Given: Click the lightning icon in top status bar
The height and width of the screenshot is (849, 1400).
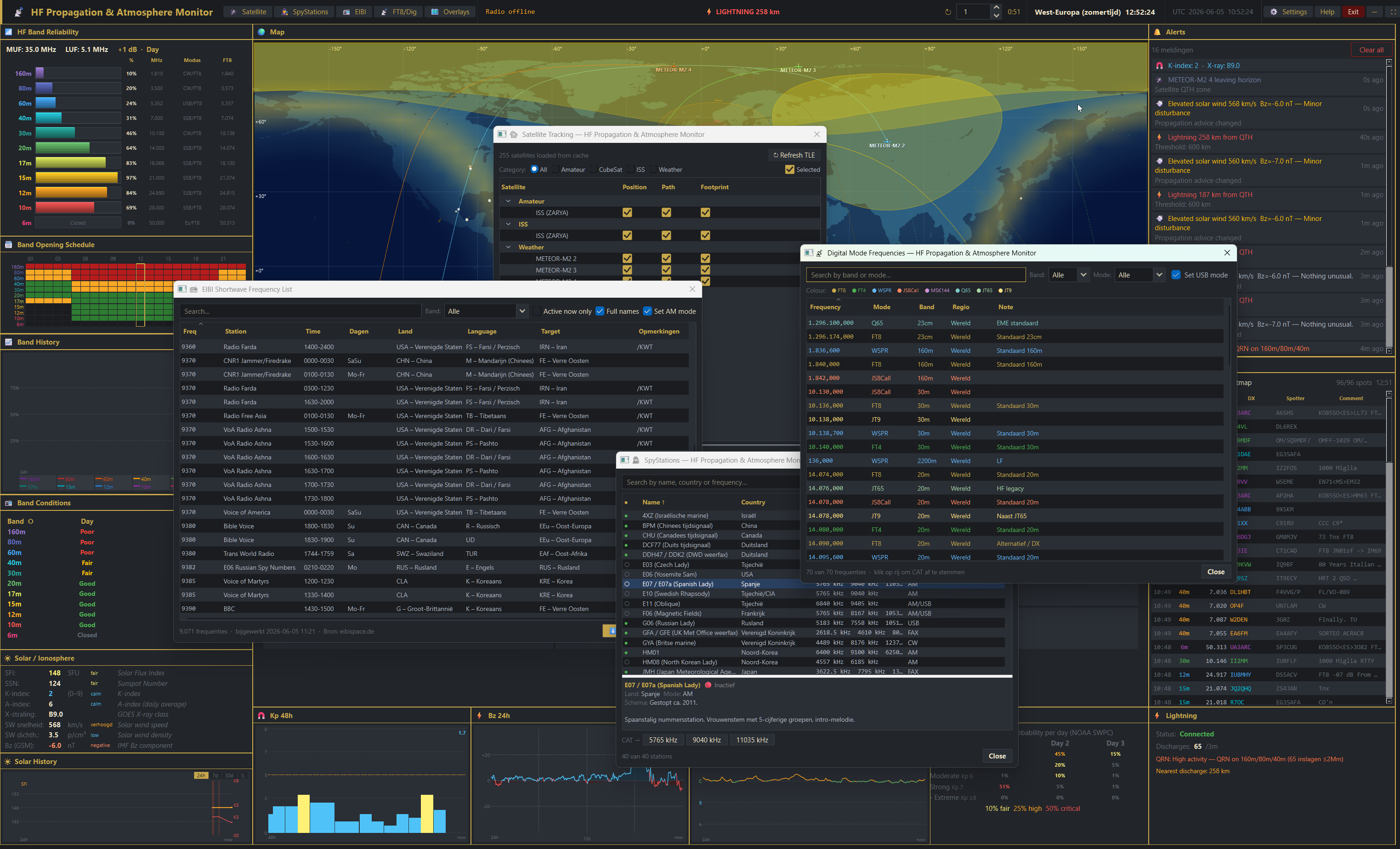Looking at the screenshot, I should [709, 12].
